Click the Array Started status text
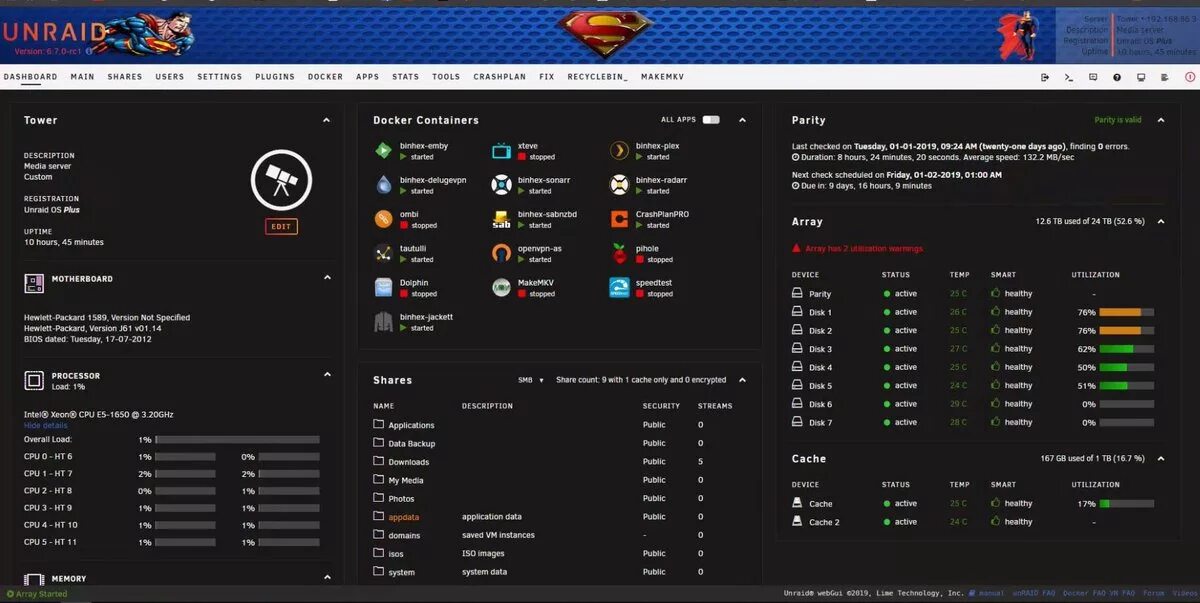The image size is (1200, 603). (x=41, y=594)
